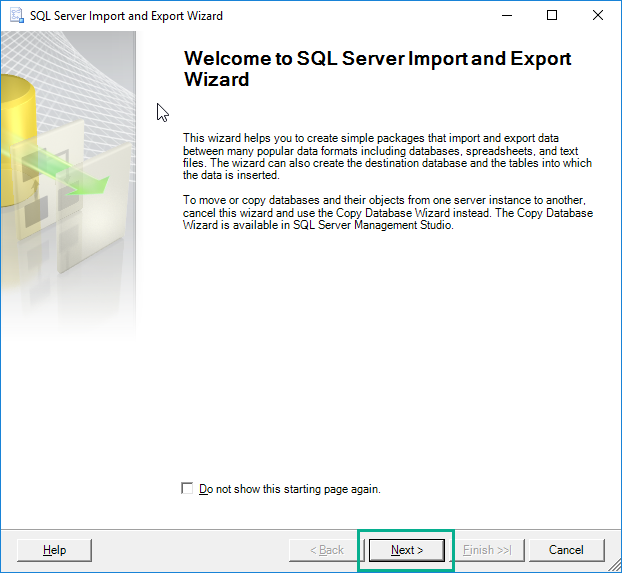Click the wizard icon in the title bar
This screenshot has width=622, height=573.
[16, 16]
